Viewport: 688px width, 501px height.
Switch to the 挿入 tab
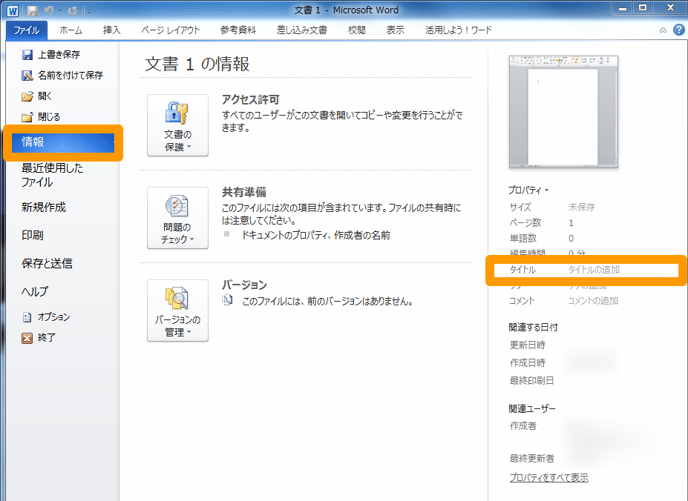click(111, 30)
